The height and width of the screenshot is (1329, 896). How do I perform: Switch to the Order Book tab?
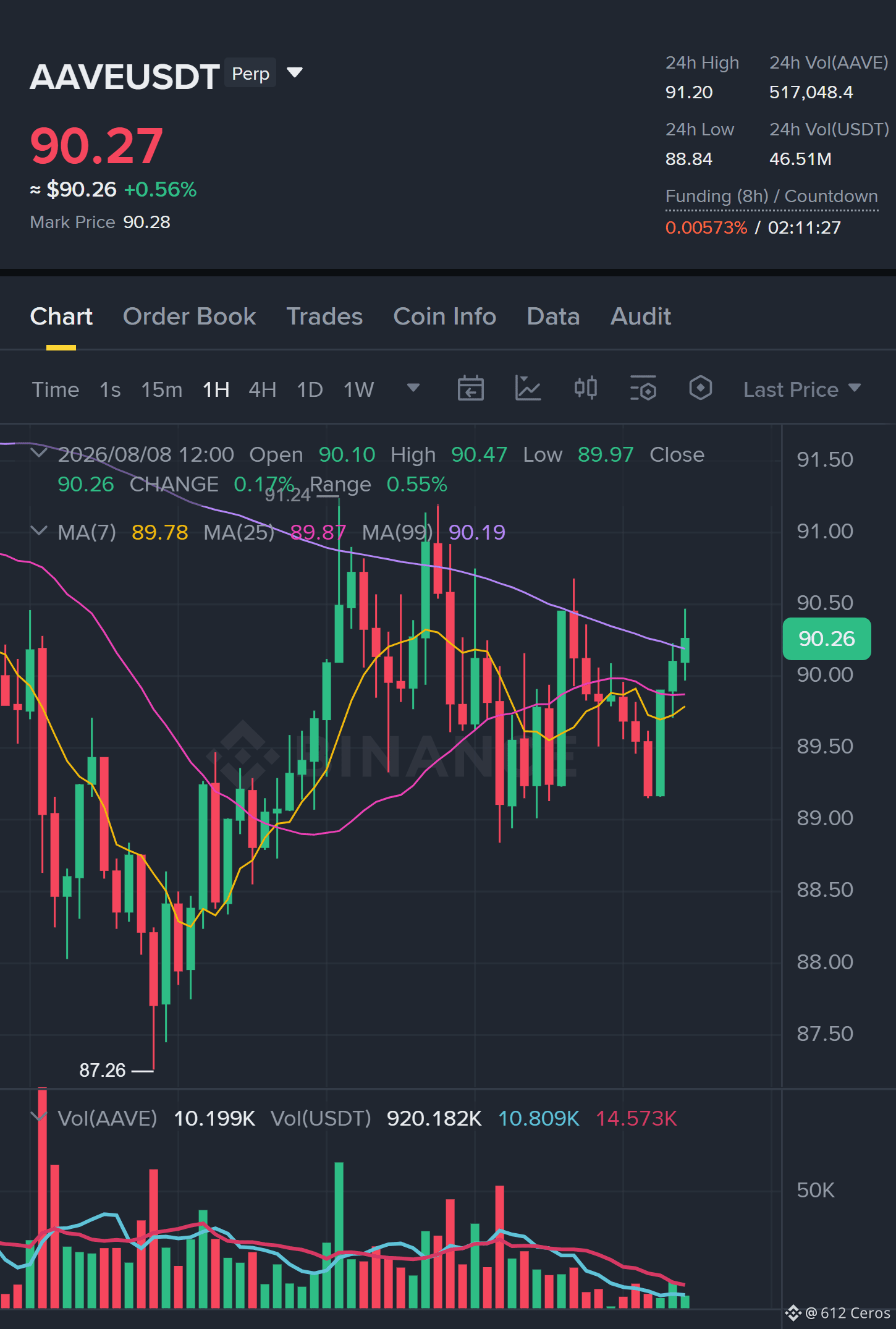189,316
